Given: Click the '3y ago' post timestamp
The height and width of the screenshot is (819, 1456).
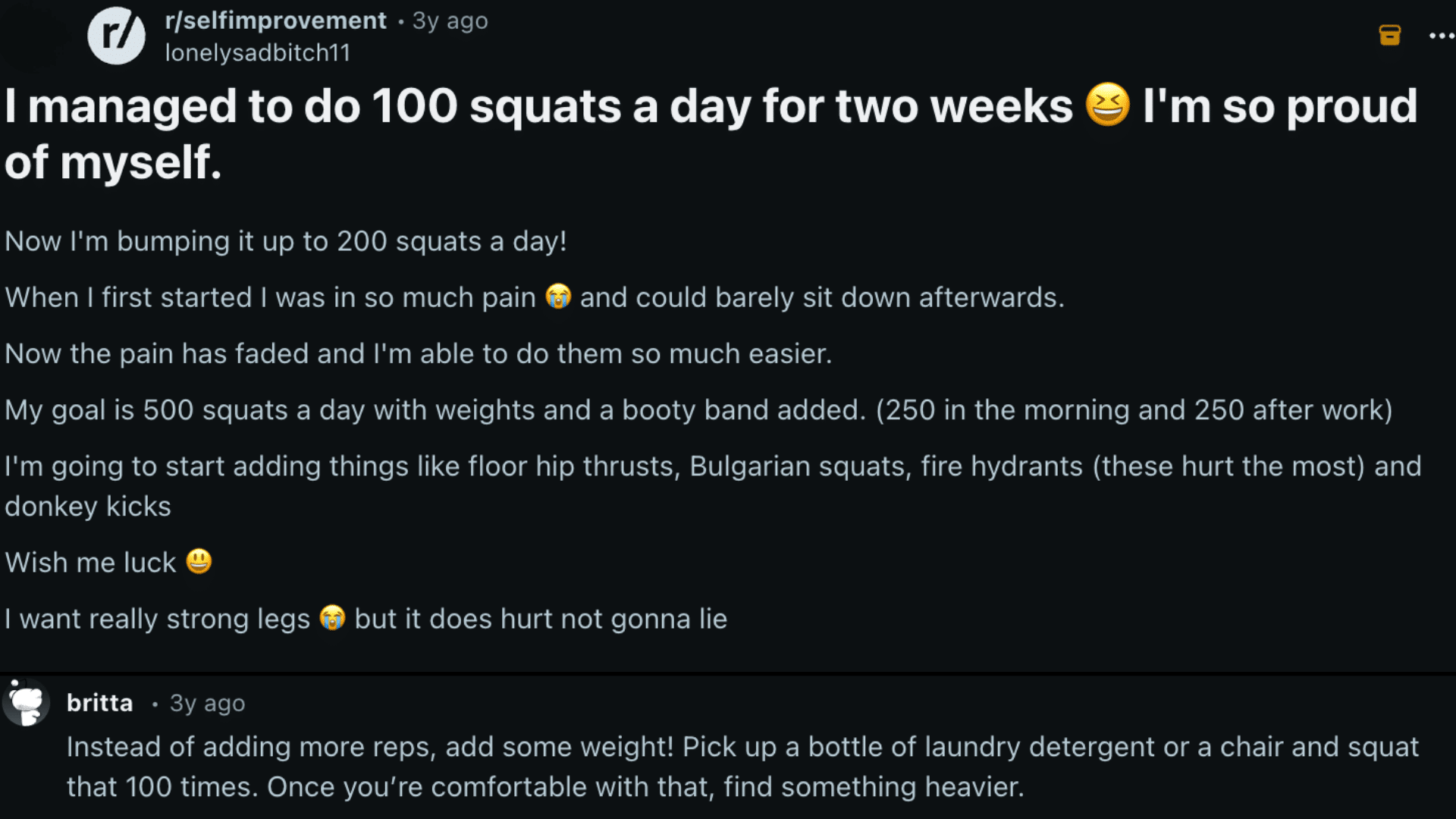Looking at the screenshot, I should click(450, 20).
